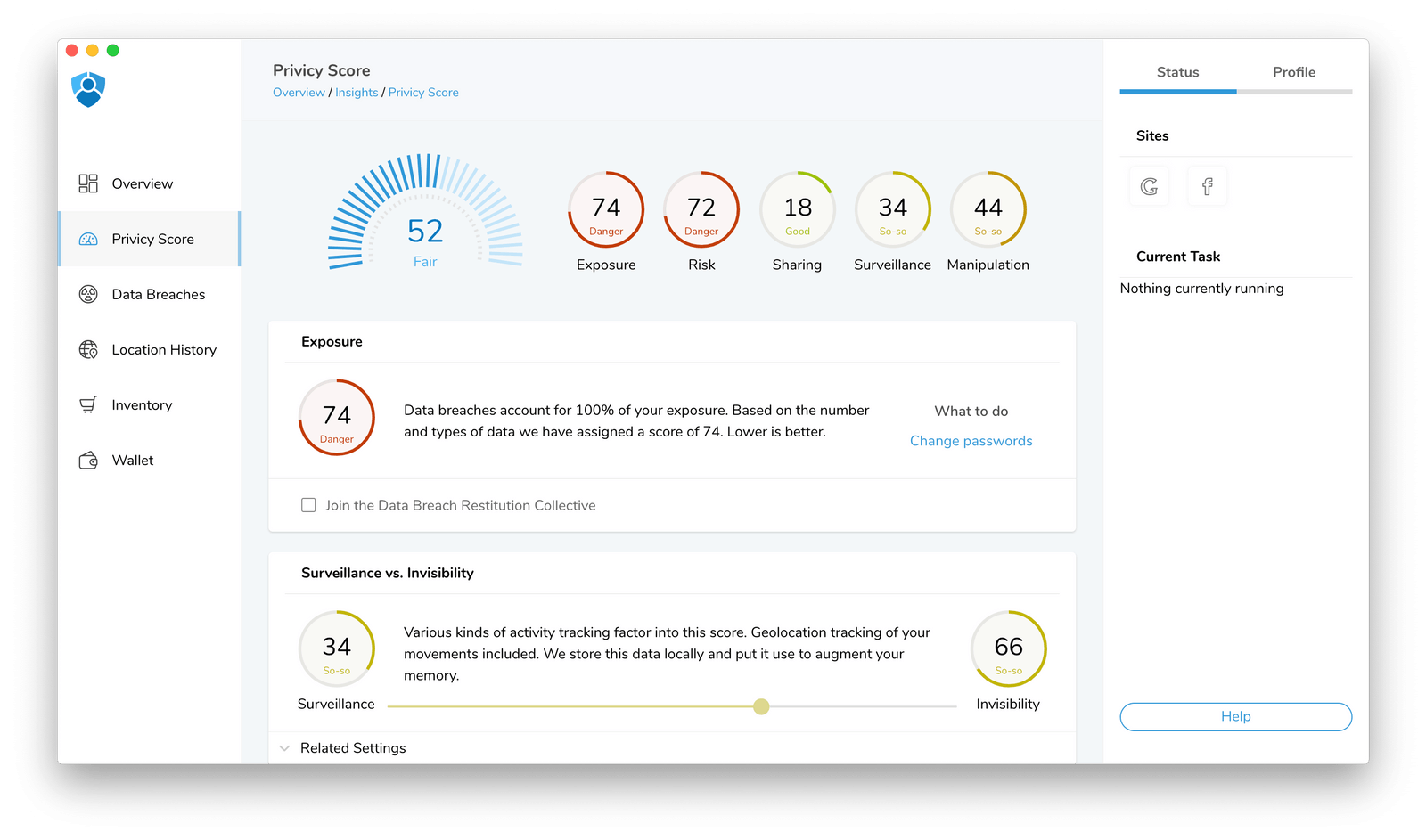Click the Location History globe icon
The image size is (1426, 840).
coord(88,349)
